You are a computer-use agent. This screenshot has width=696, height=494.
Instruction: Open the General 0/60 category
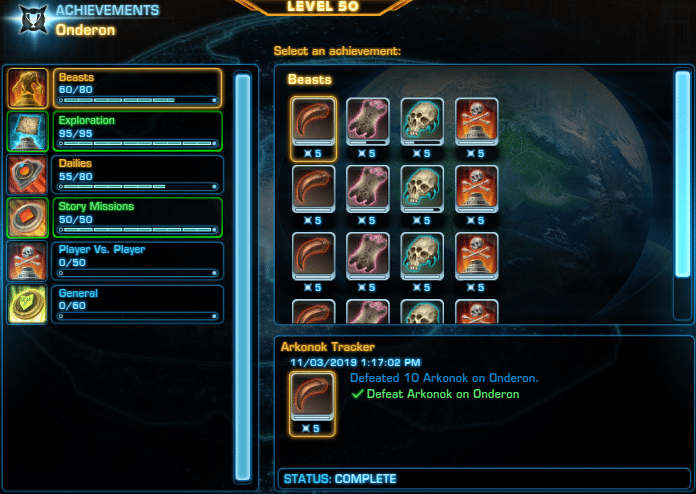[137, 304]
